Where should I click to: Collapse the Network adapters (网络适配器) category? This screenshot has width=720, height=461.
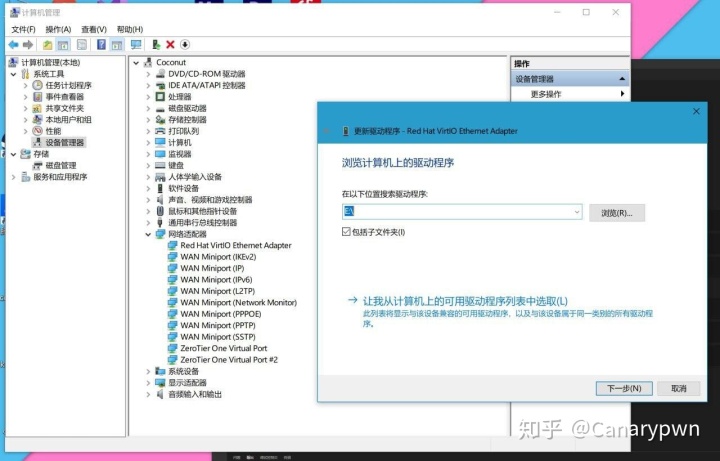148,234
